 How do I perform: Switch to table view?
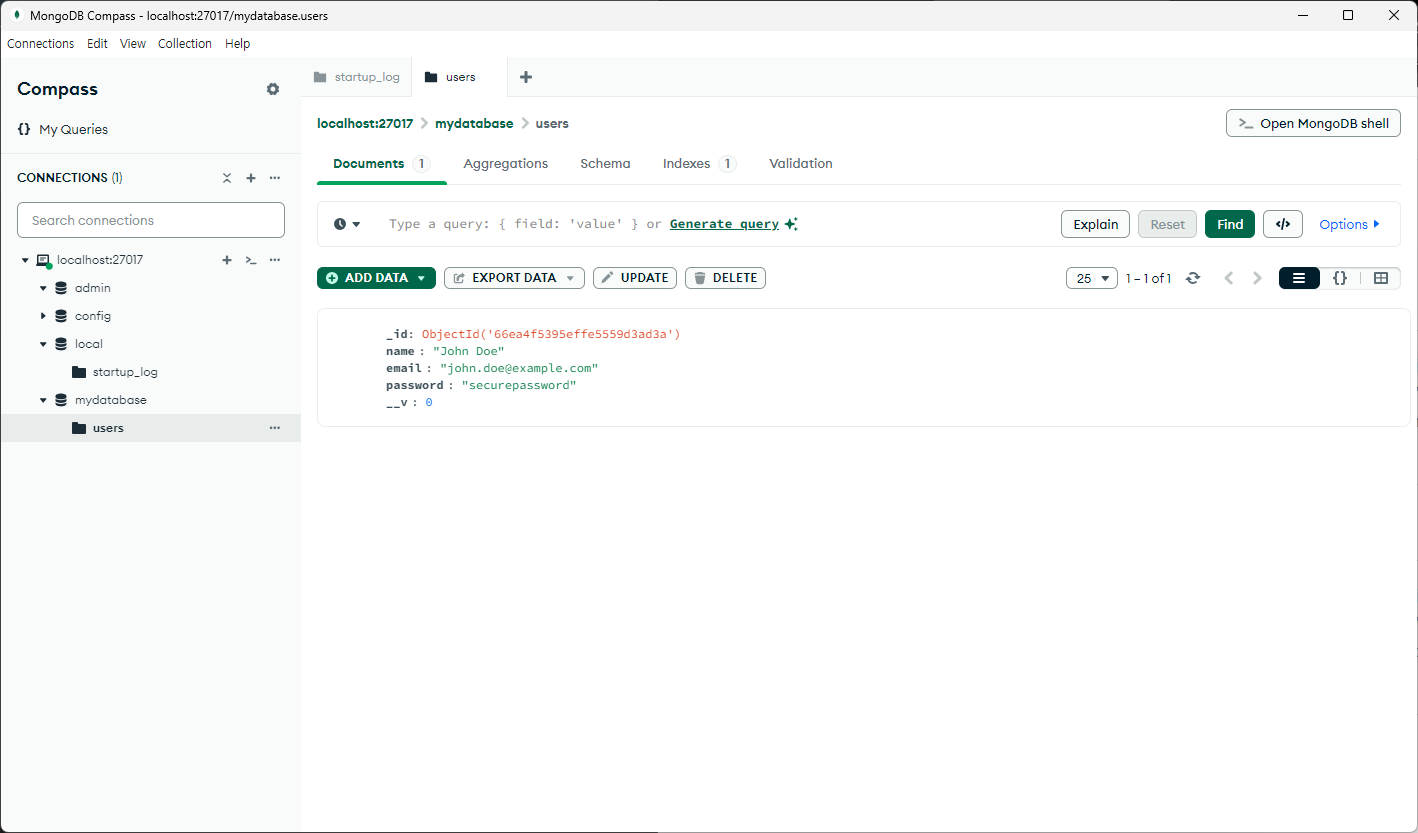[1381, 278]
